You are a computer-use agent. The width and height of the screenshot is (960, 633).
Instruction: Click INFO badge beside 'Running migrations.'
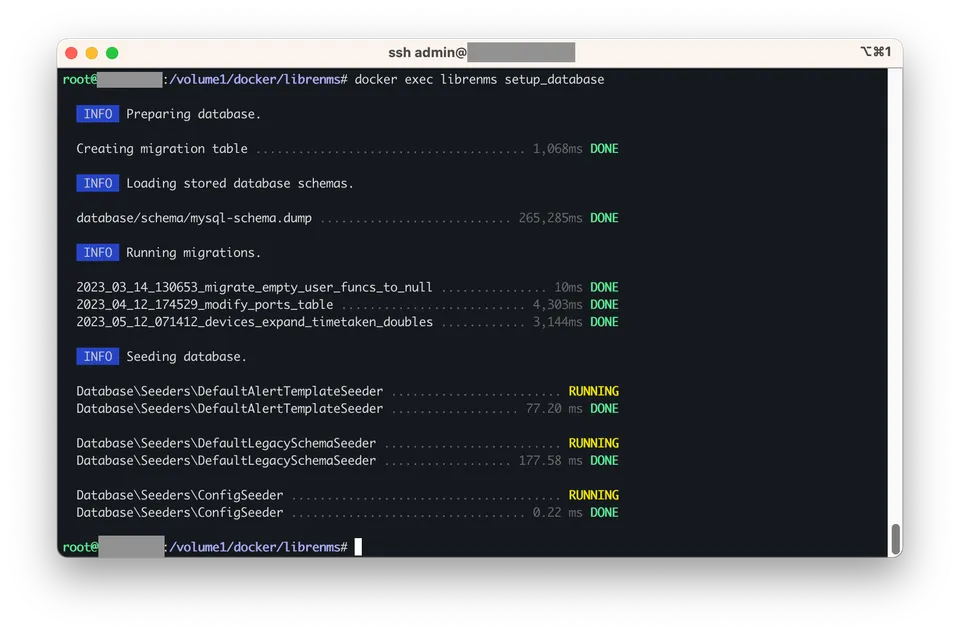(97, 252)
